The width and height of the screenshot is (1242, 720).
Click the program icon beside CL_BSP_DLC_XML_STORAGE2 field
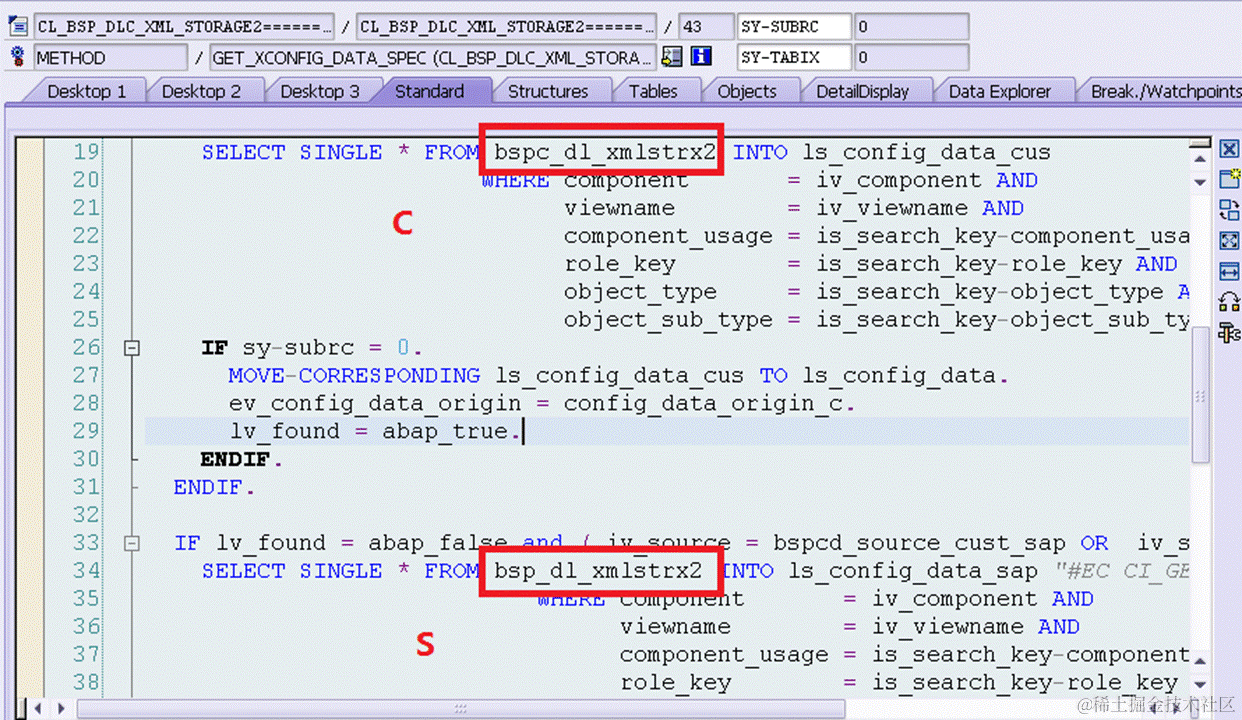[17, 27]
